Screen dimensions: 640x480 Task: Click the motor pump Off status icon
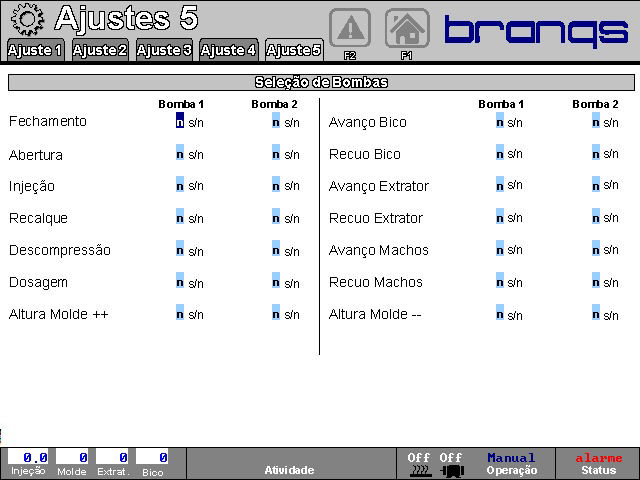point(451,464)
